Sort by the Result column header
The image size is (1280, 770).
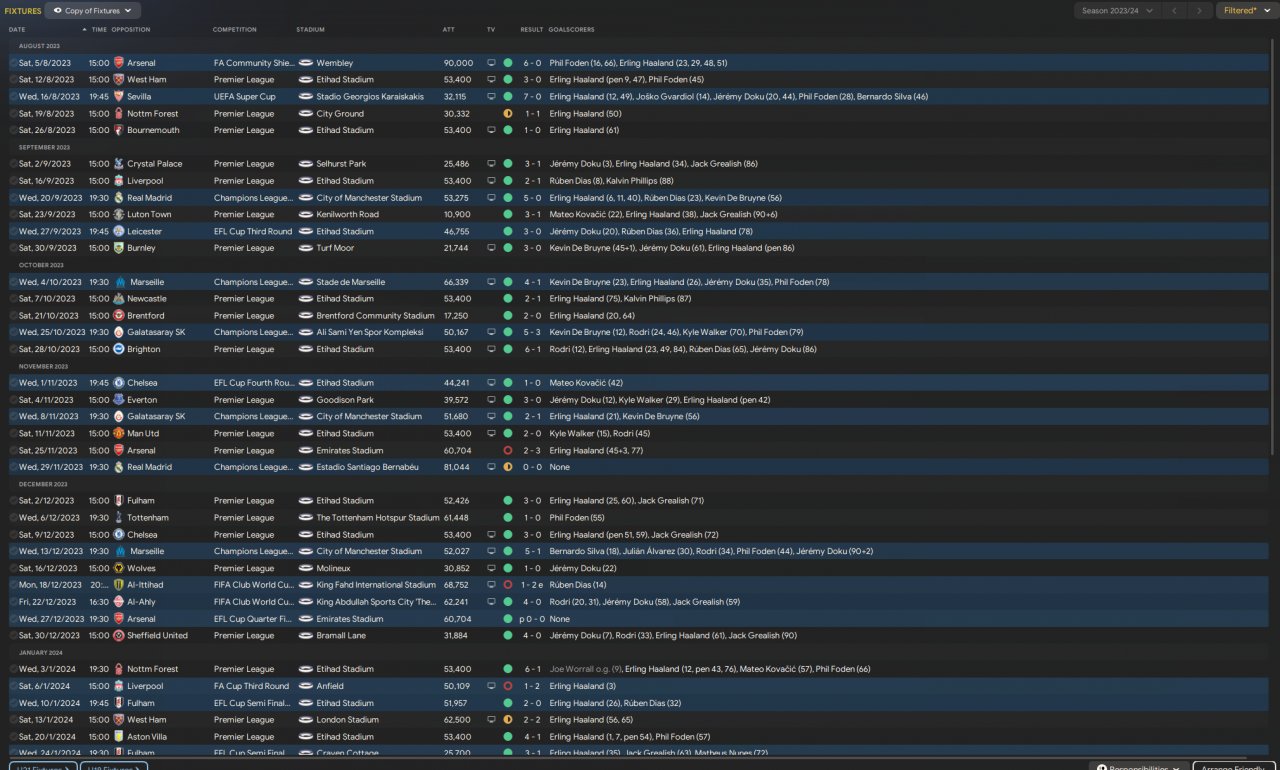click(x=532, y=30)
